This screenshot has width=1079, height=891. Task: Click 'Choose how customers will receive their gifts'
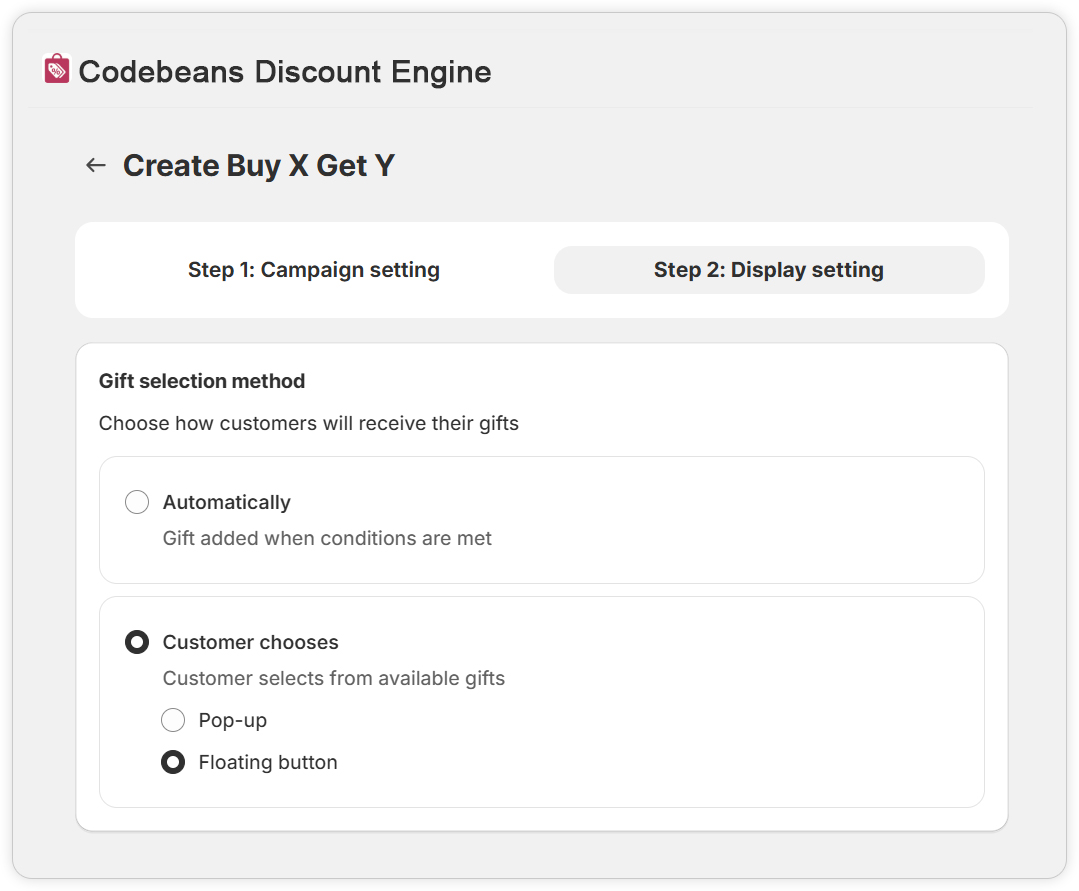[309, 423]
